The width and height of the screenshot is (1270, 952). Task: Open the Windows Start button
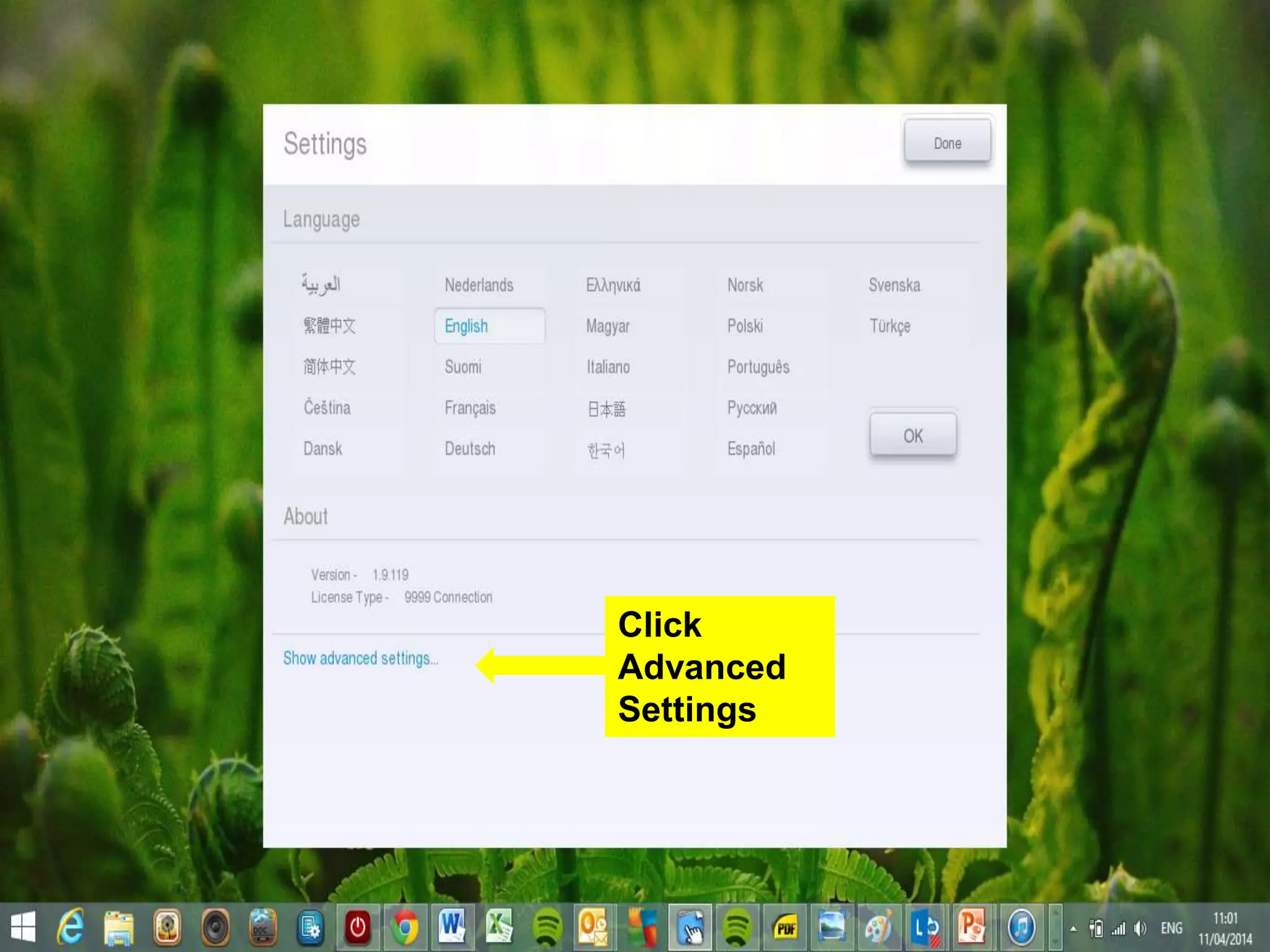tap(23, 928)
